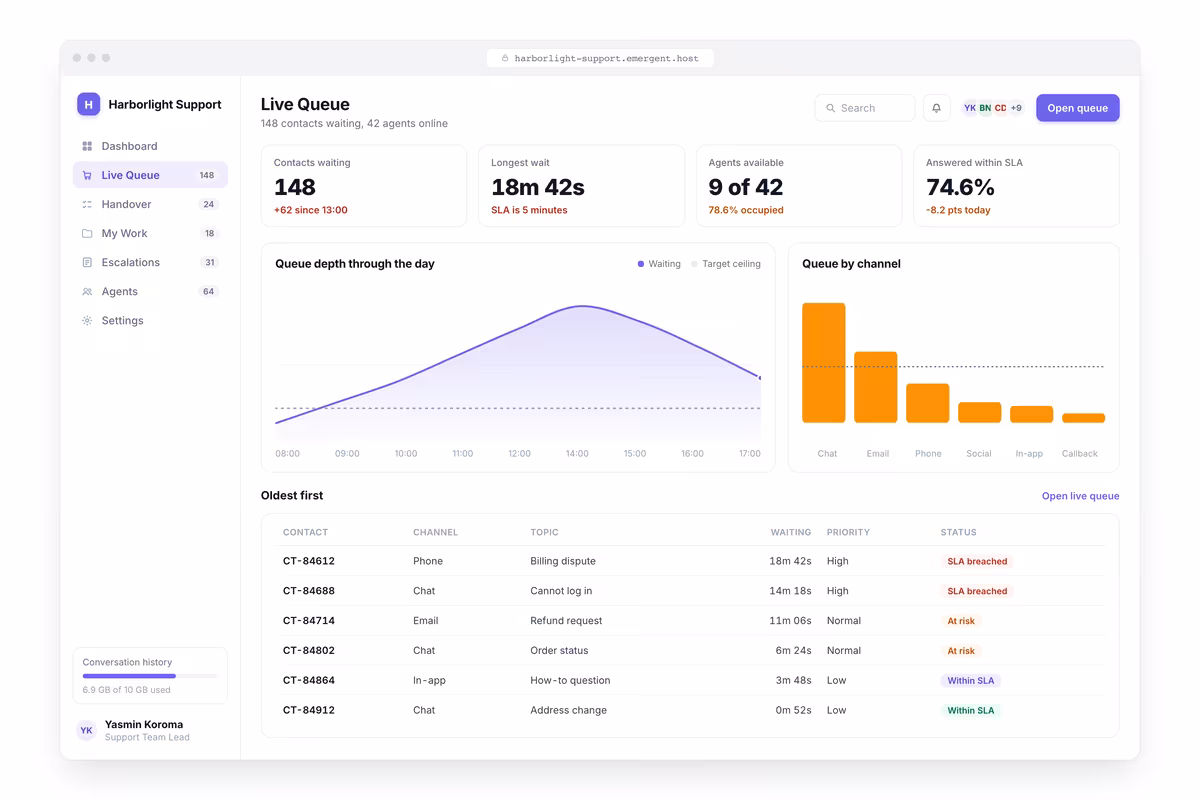Screen dimensions: 1200x800
Task: Follow the Open live queue link
Action: point(1080,496)
